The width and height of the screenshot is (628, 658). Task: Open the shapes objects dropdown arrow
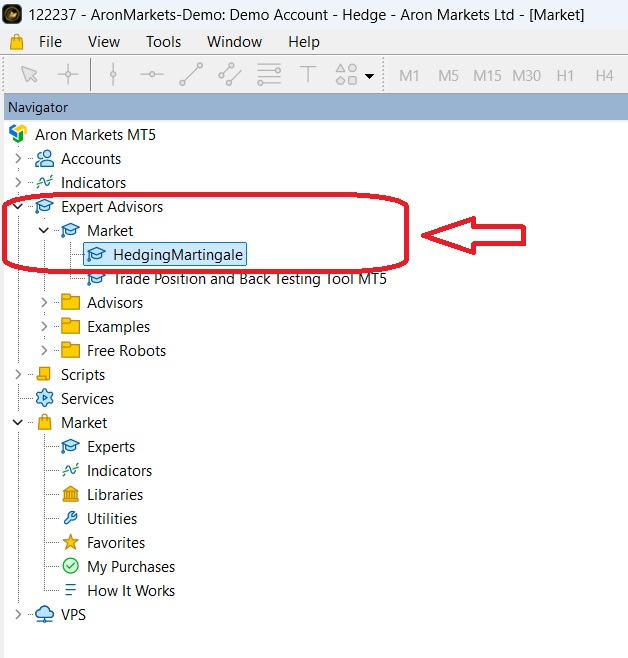pyautogui.click(x=369, y=76)
